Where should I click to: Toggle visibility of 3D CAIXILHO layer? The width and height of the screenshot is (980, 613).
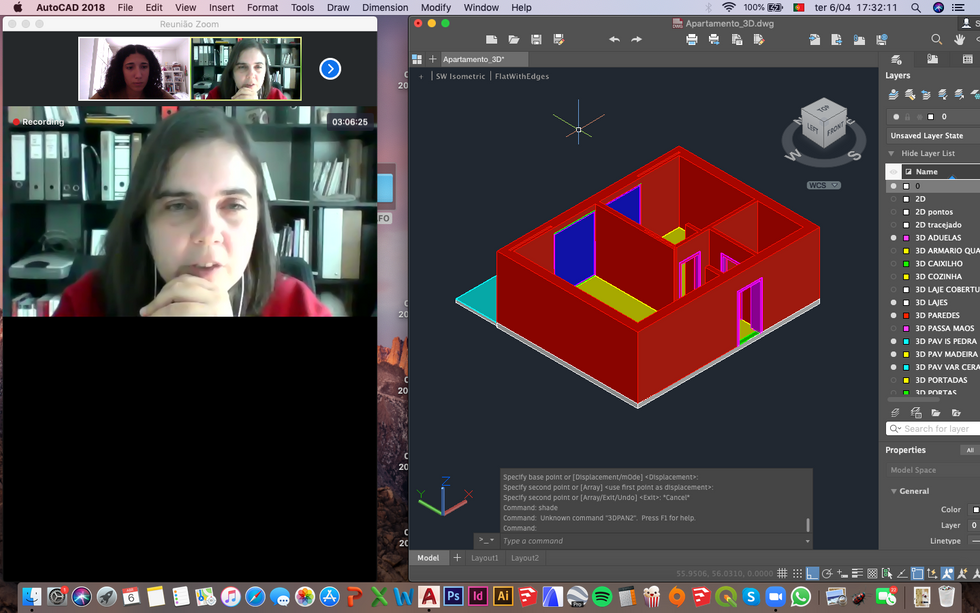[x=893, y=264]
